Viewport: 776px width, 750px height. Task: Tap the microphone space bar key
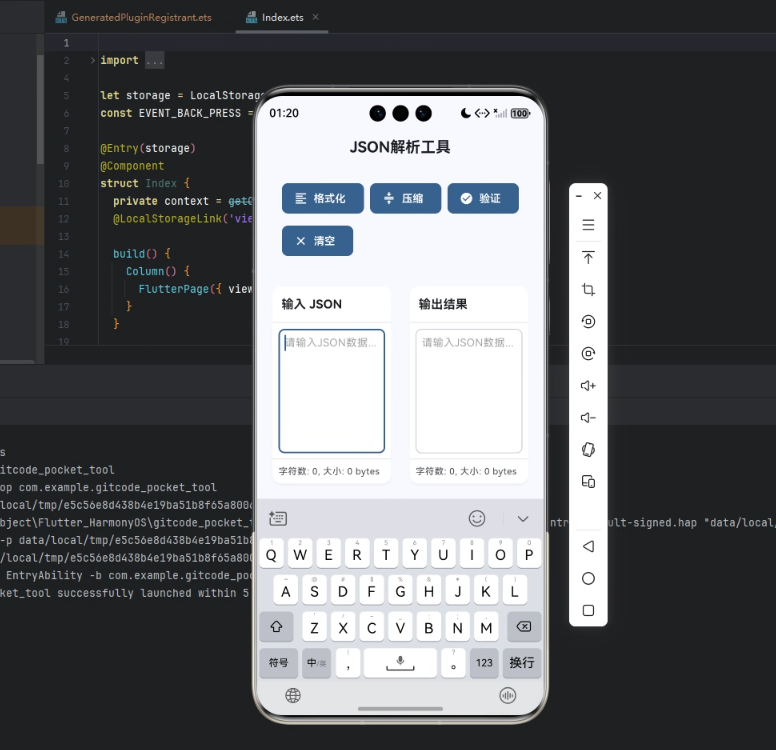(x=400, y=662)
